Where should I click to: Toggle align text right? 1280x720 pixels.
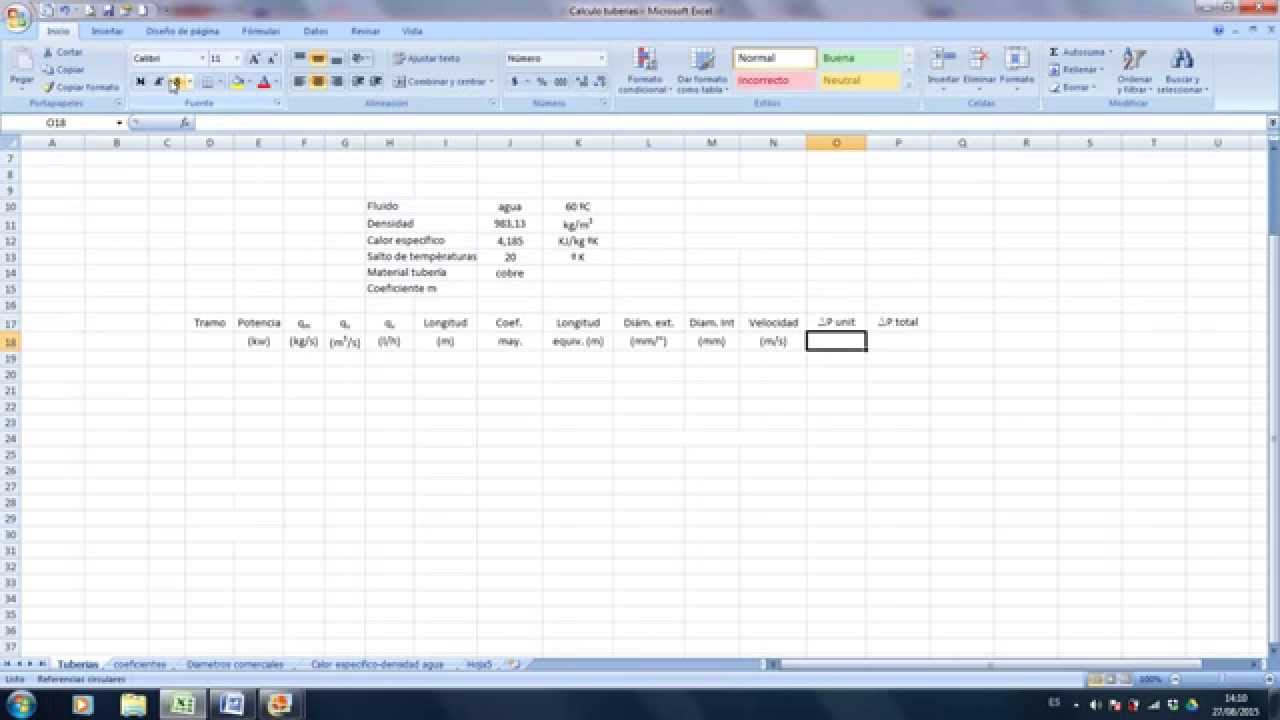336,82
